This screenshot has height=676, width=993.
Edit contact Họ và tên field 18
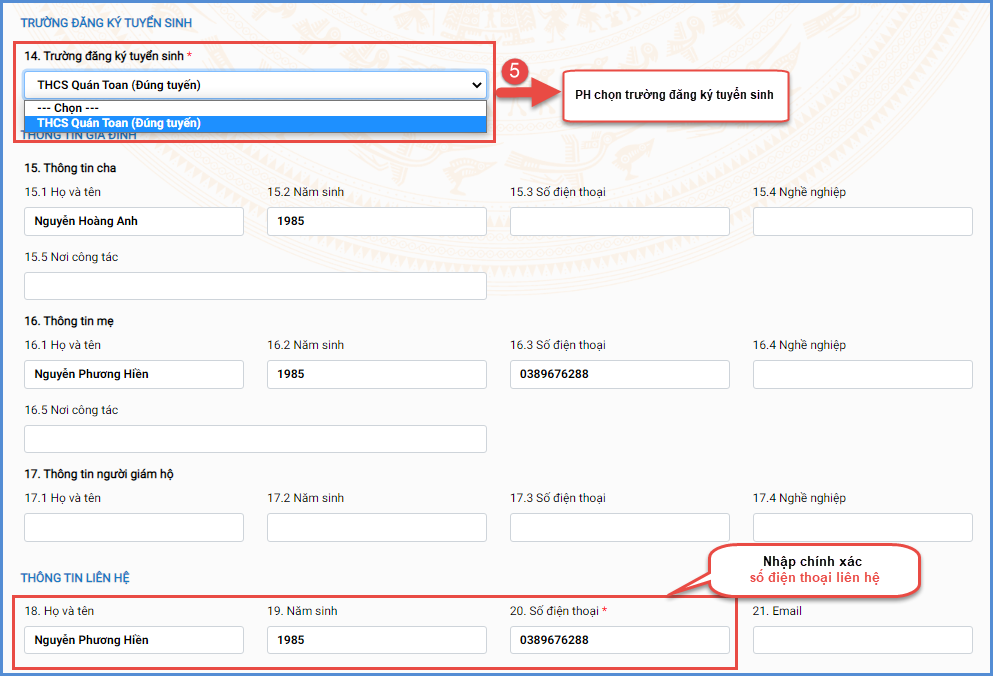134,640
